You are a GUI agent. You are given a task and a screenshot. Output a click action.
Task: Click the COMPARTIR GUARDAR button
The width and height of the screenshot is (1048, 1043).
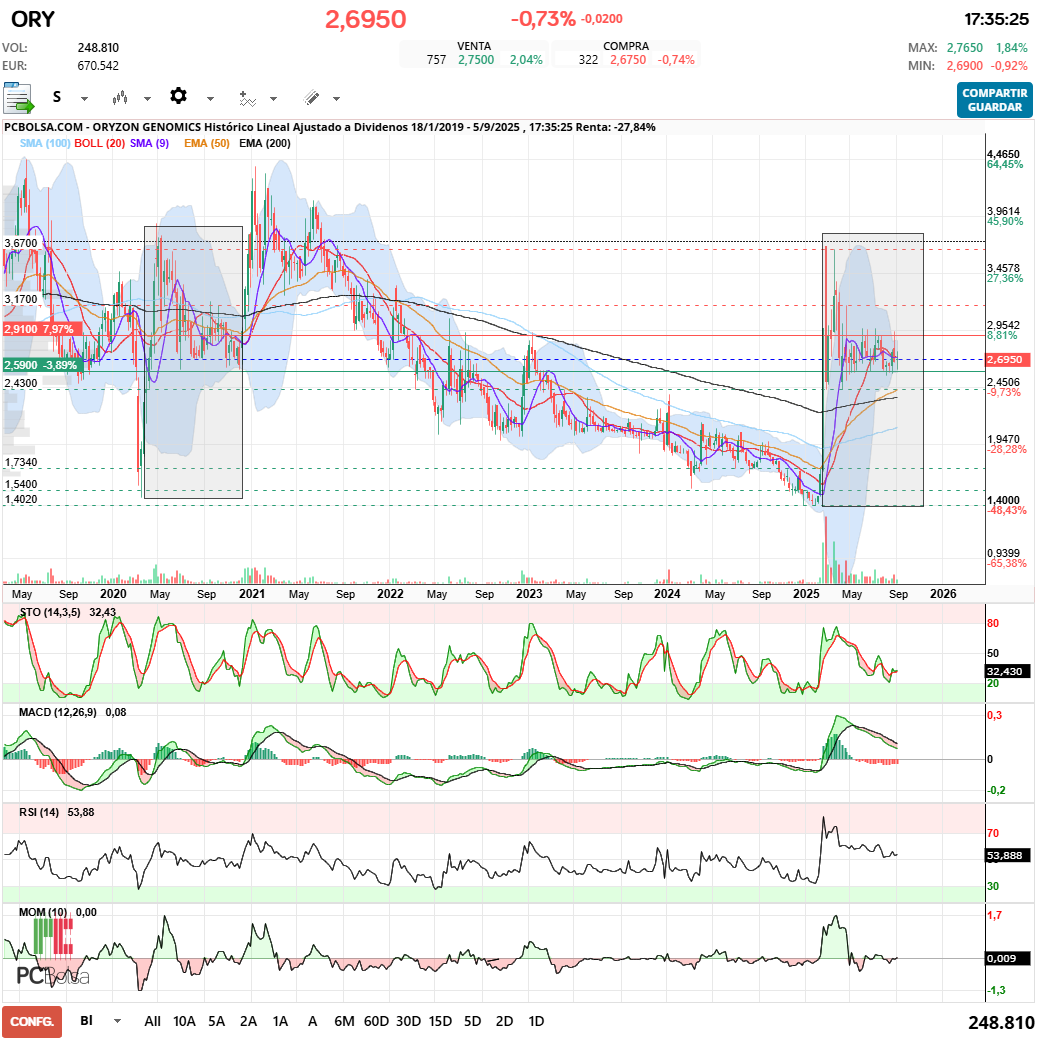tap(995, 100)
